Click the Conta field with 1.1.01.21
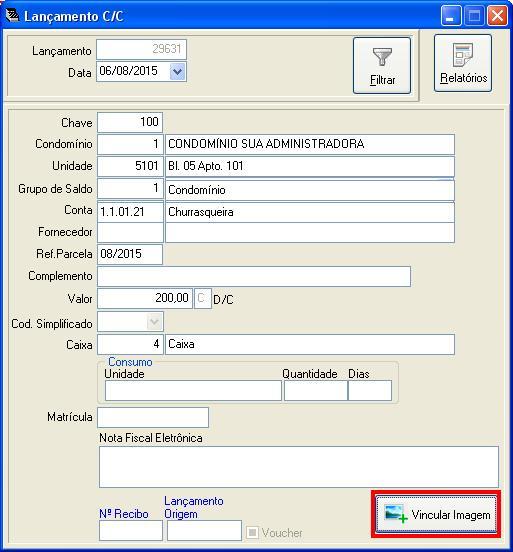The image size is (513, 552). pyautogui.click(x=130, y=212)
